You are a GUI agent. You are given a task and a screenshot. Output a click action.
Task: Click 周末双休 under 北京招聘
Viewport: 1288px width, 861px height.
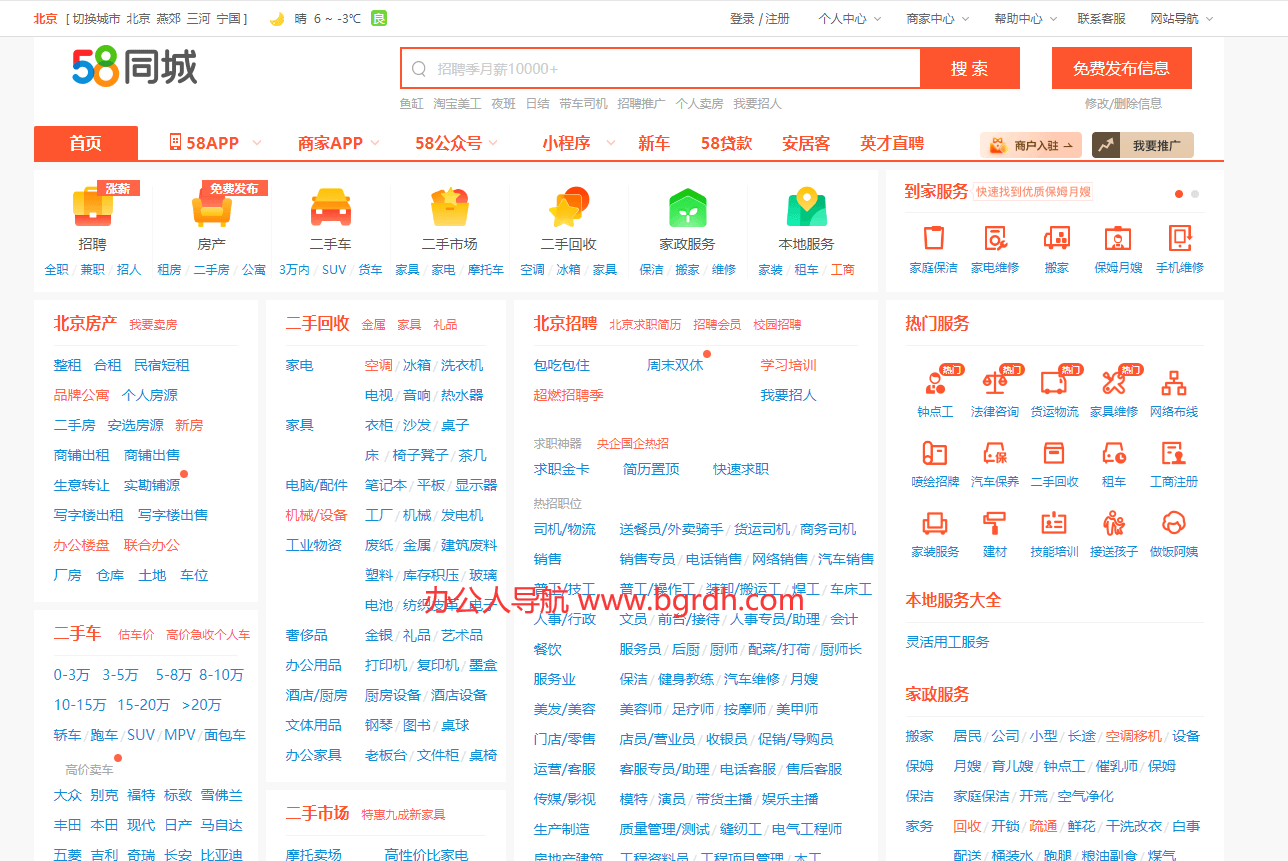675,365
